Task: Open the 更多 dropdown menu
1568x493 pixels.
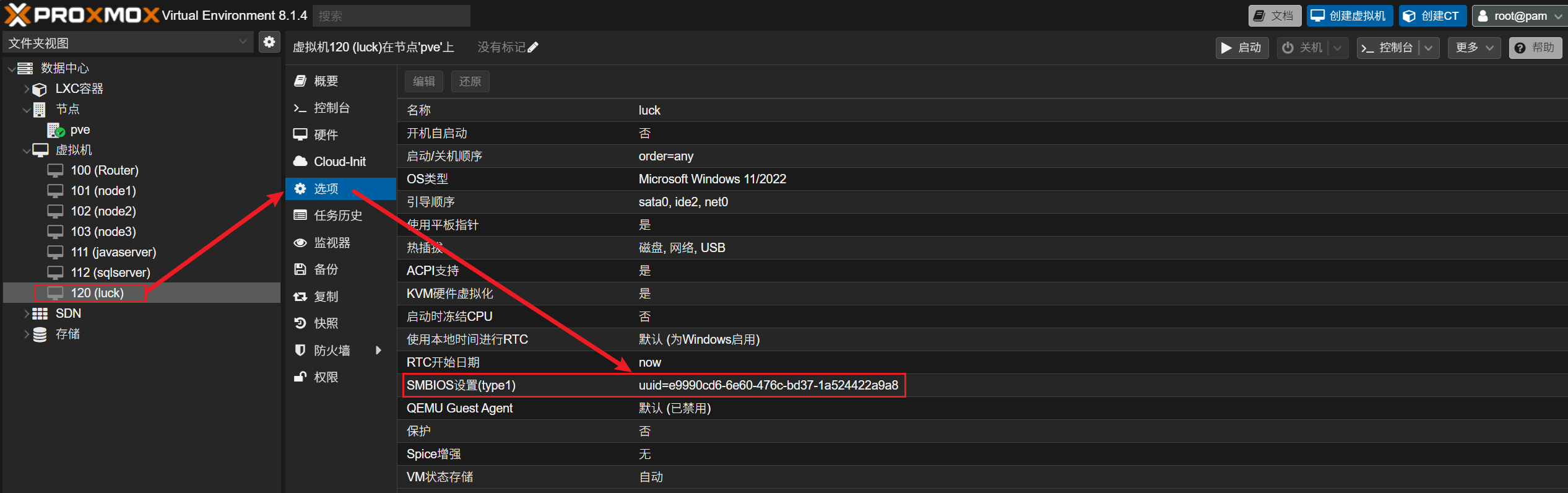Action: [x=1474, y=48]
